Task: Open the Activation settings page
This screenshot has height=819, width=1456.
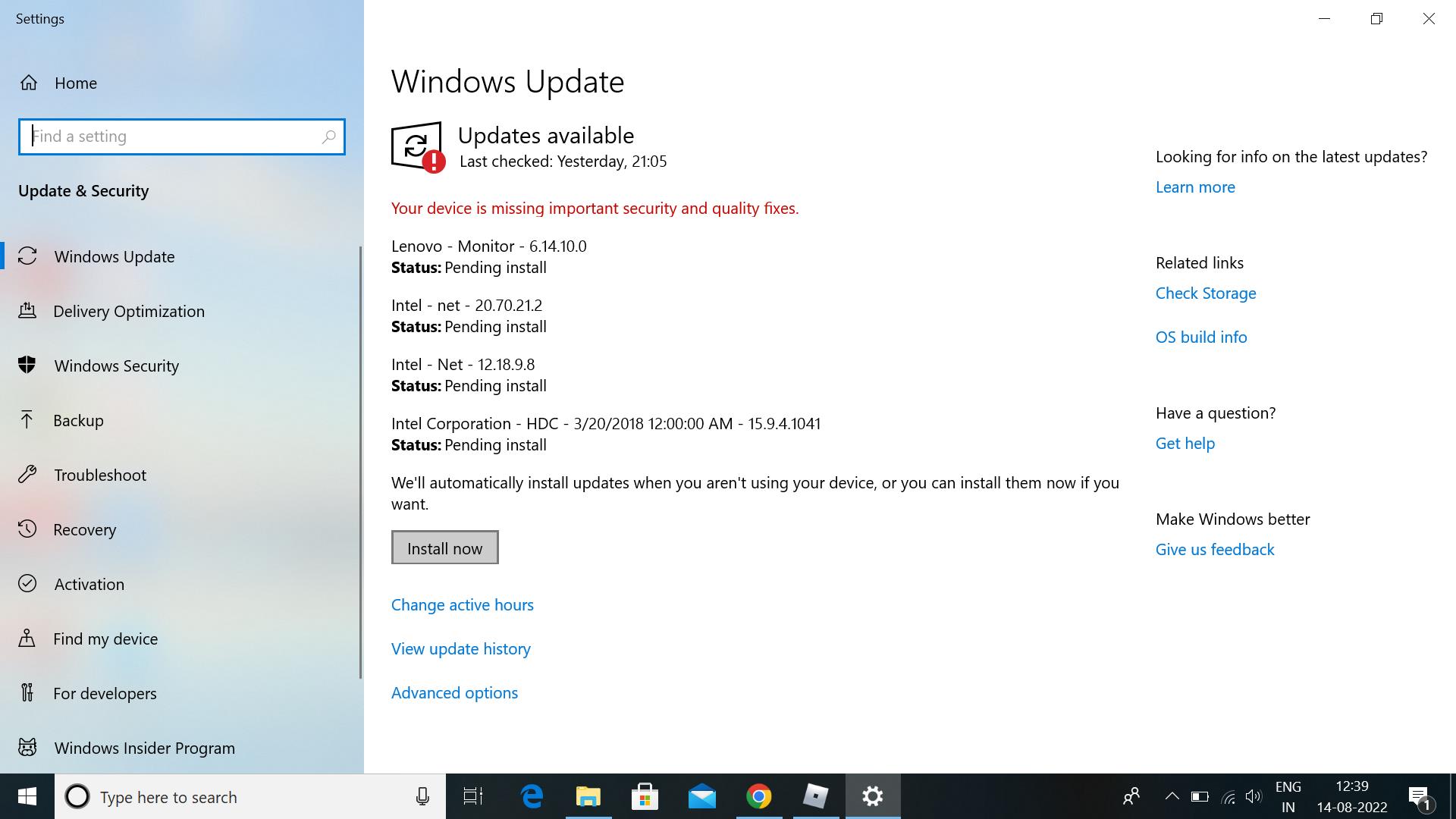Action: 182,584
